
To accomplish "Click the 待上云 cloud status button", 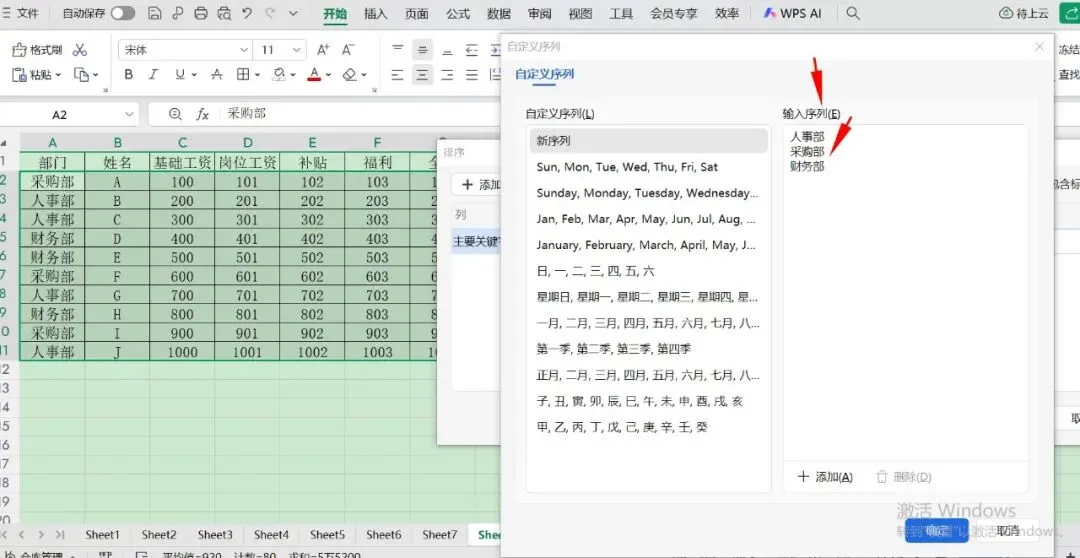I will [x=1024, y=13].
